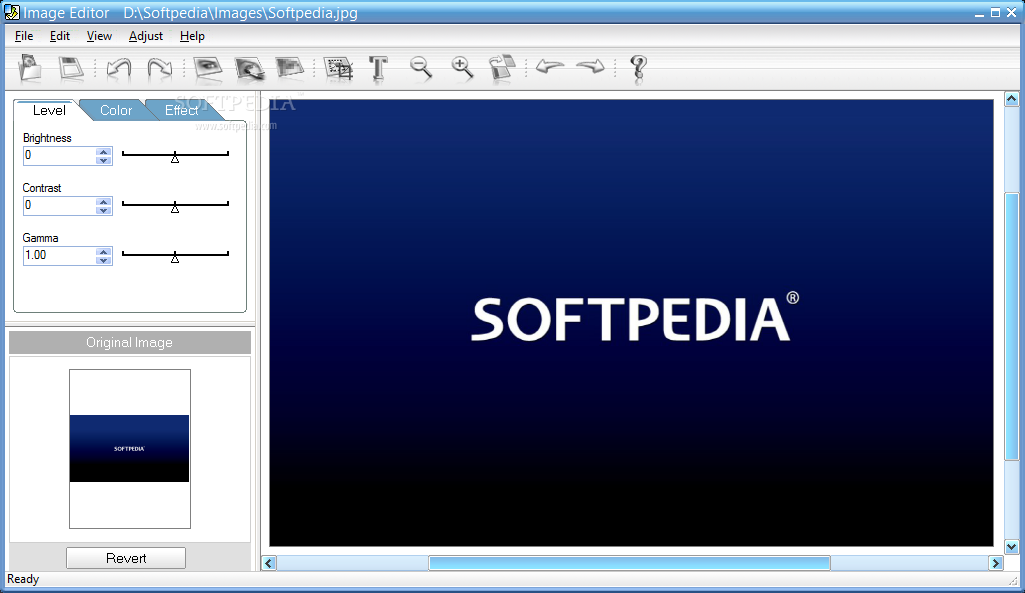The image size is (1025, 593).
Task: Click the Zoom In magnifier
Action: pos(462,67)
